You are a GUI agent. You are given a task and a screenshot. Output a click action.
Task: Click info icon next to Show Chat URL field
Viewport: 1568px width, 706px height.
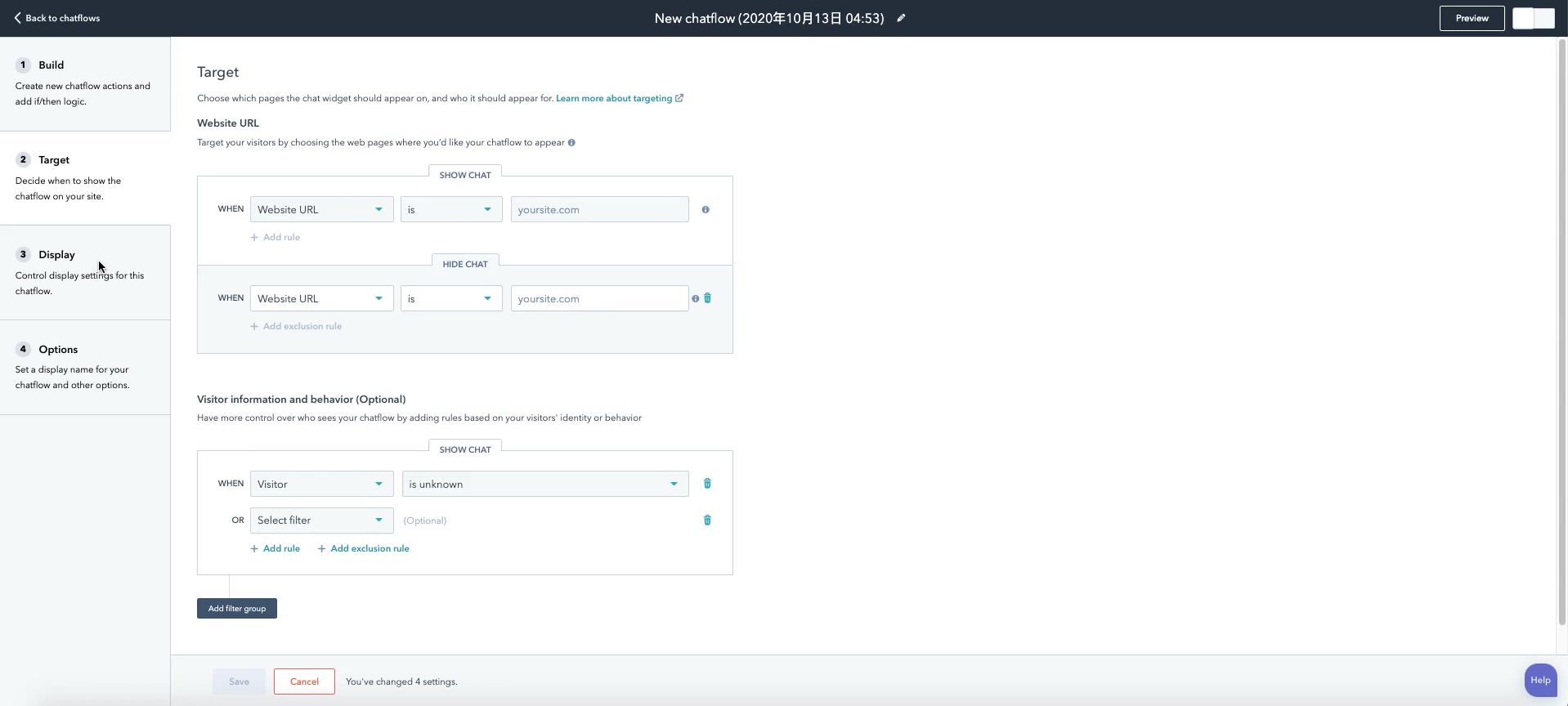coord(706,210)
